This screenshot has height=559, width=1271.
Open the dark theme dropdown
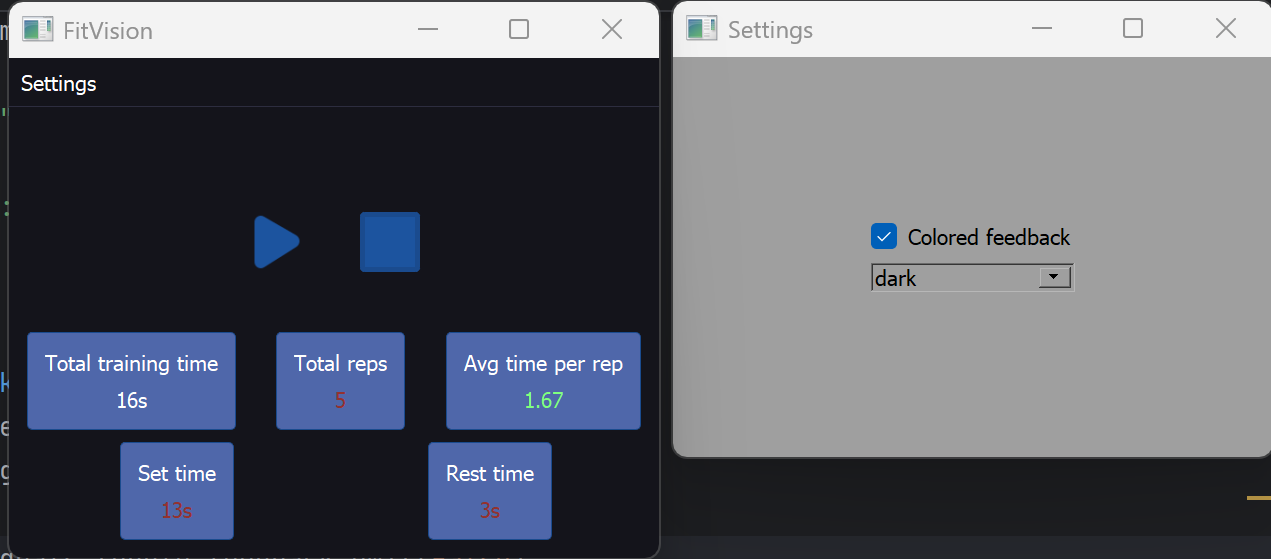pos(972,278)
